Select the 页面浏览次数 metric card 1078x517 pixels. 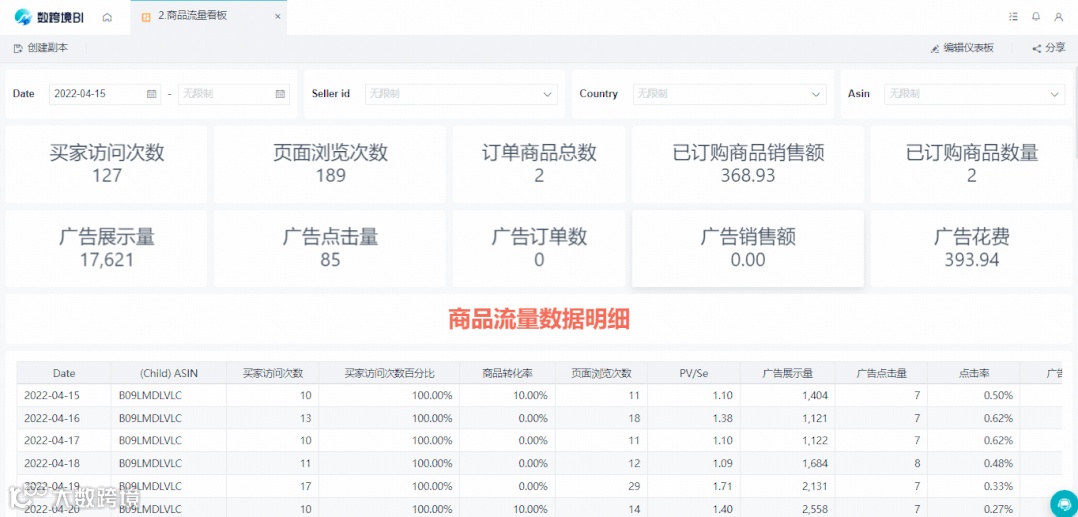point(330,164)
